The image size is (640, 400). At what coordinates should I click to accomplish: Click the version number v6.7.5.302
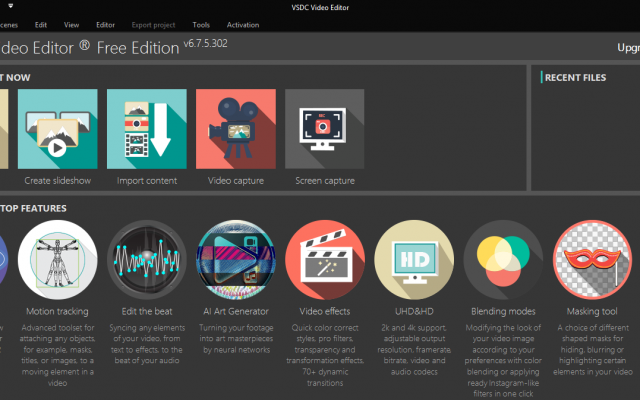pos(205,43)
